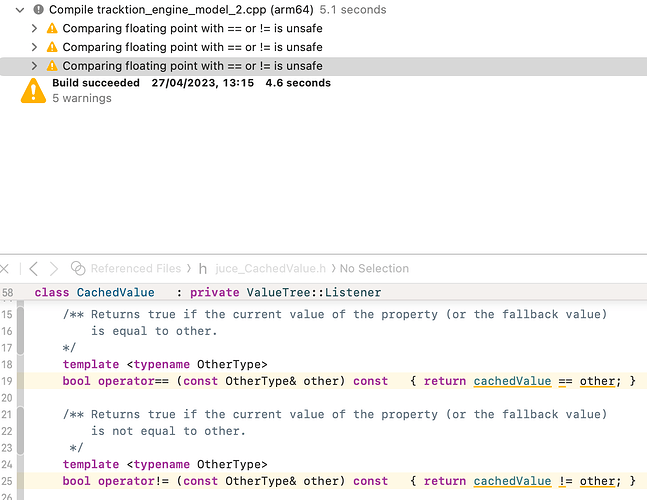
Task: Click the '27/04/2023, 13:15' timestamp
Action: (203, 83)
